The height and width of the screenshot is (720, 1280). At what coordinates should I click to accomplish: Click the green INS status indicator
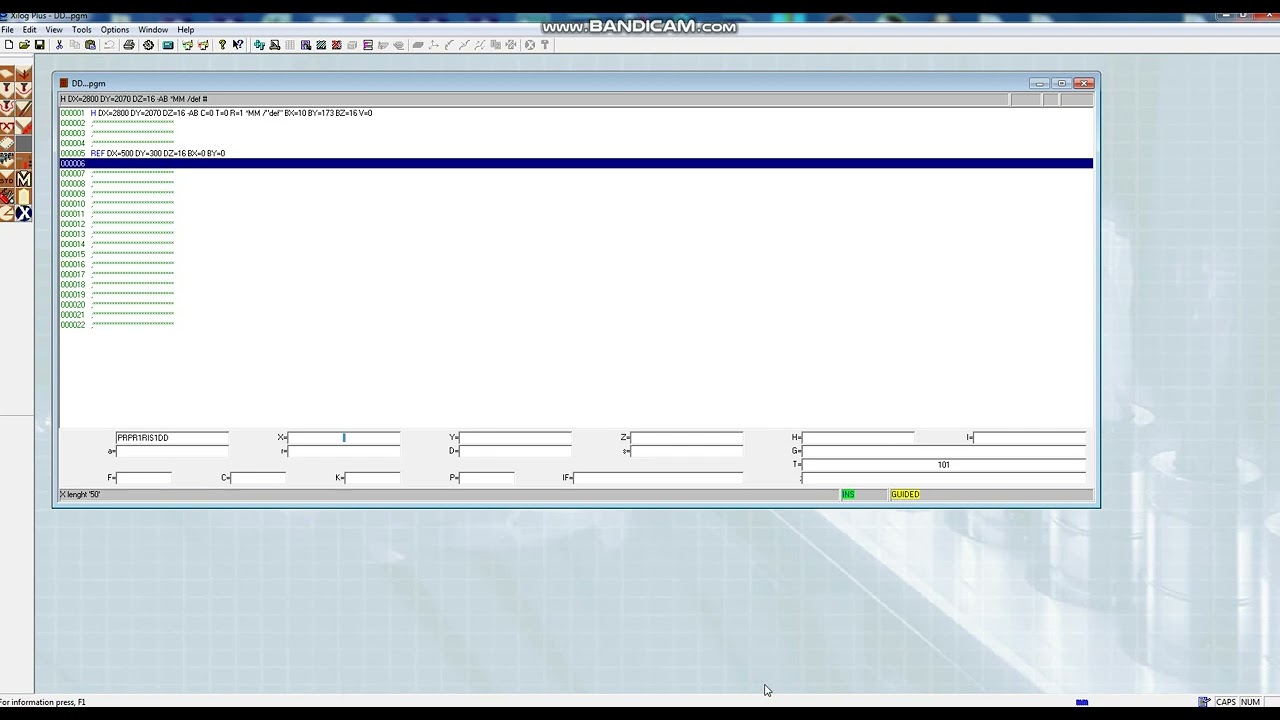[x=849, y=494]
